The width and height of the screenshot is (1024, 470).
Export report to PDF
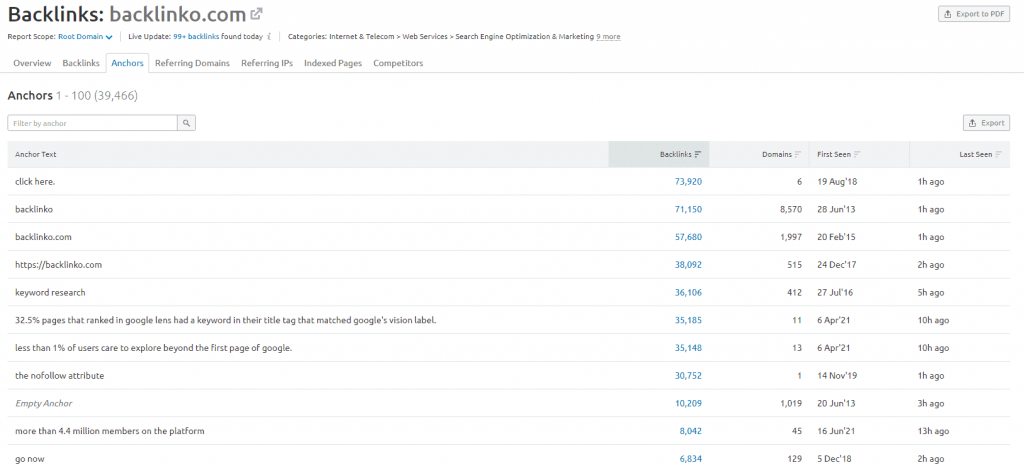click(x=974, y=14)
